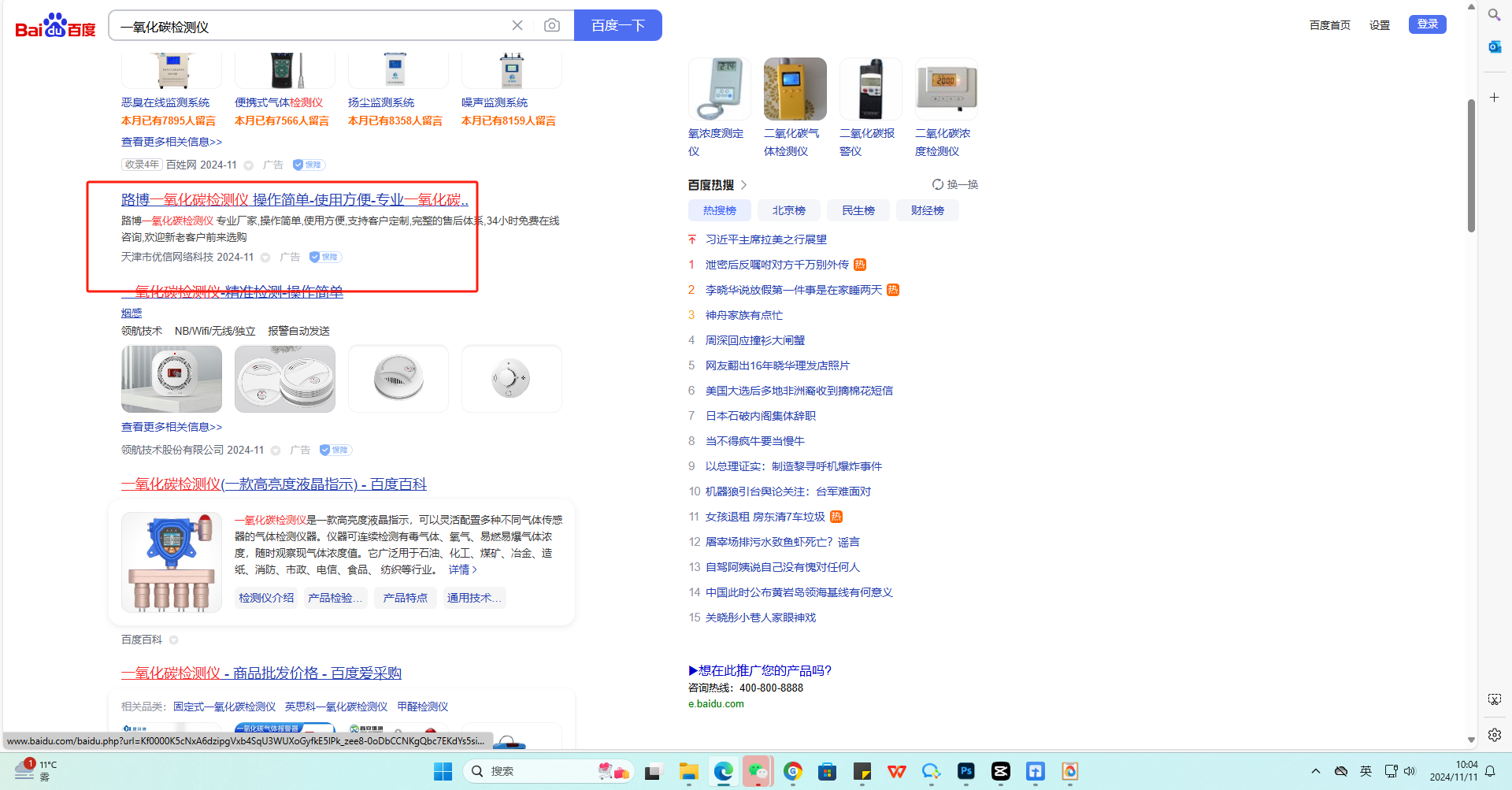Viewport: 1512px width, 790px height.
Task: Click the e.baidu.com link
Action: click(716, 704)
